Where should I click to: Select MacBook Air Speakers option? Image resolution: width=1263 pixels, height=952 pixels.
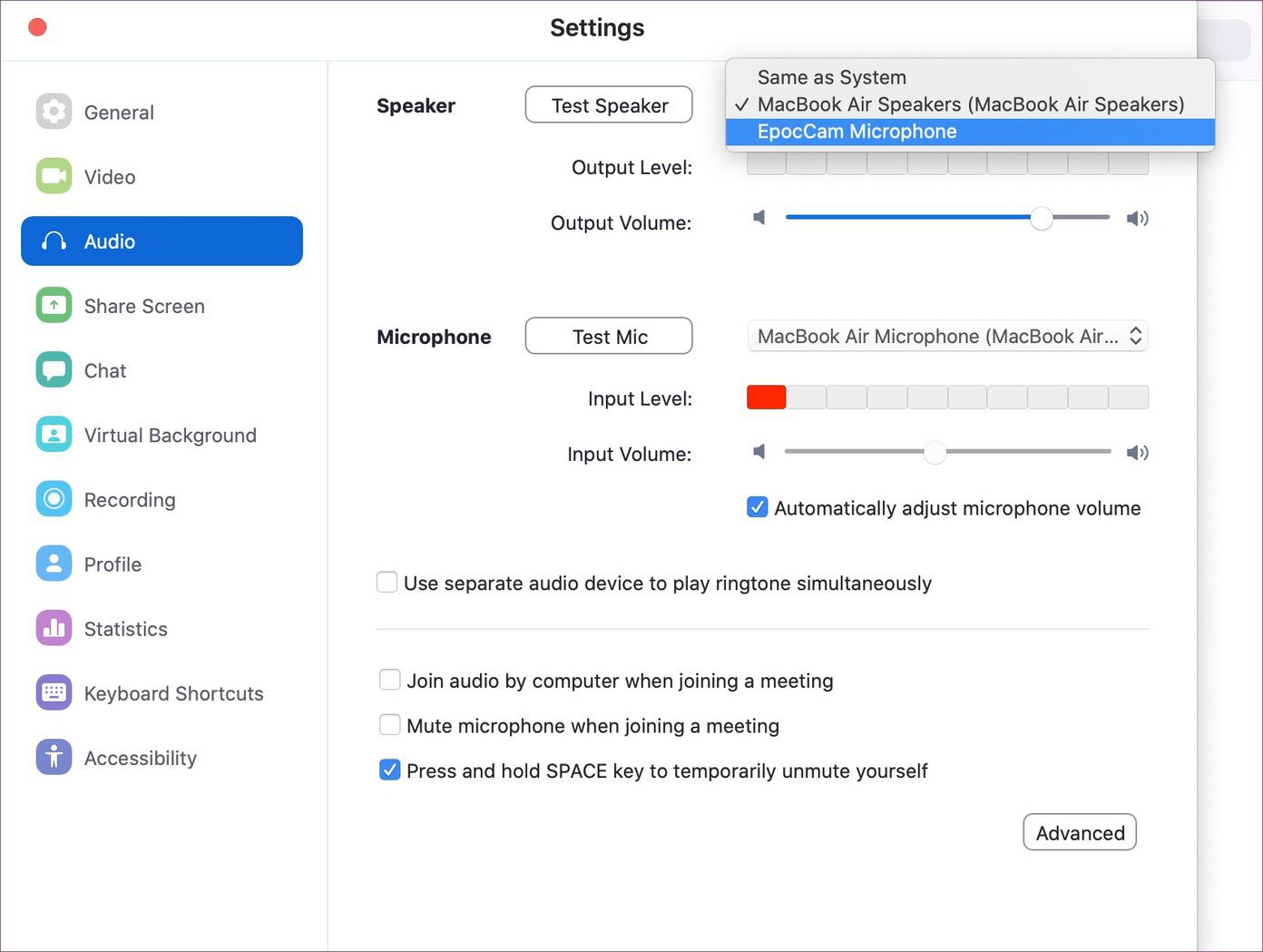click(x=970, y=104)
